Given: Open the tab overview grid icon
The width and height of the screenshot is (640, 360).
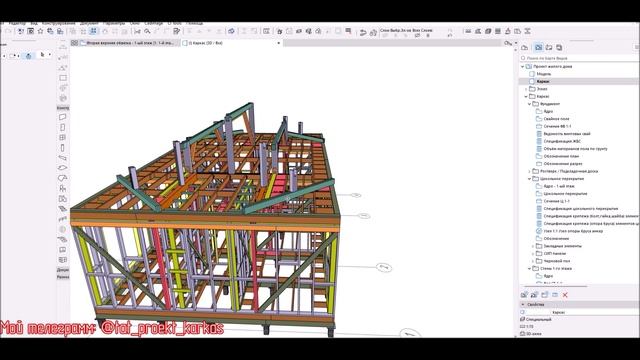Looking at the screenshot, I should pos(74,43).
